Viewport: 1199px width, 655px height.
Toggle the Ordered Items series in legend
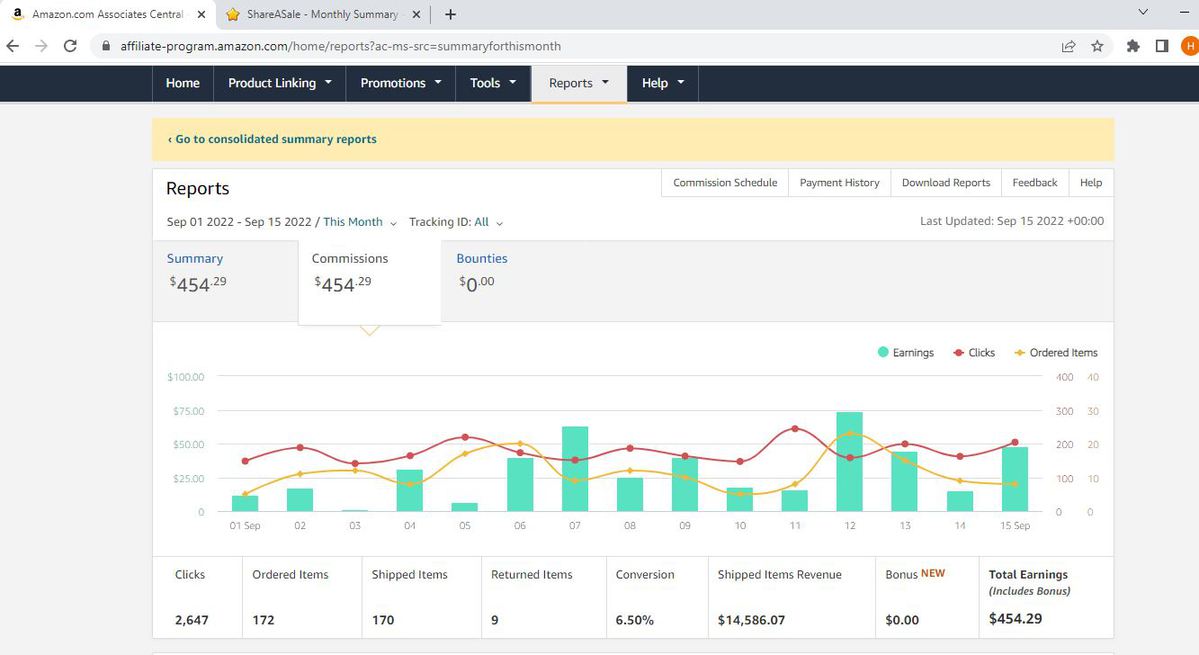pyautogui.click(x=1055, y=352)
